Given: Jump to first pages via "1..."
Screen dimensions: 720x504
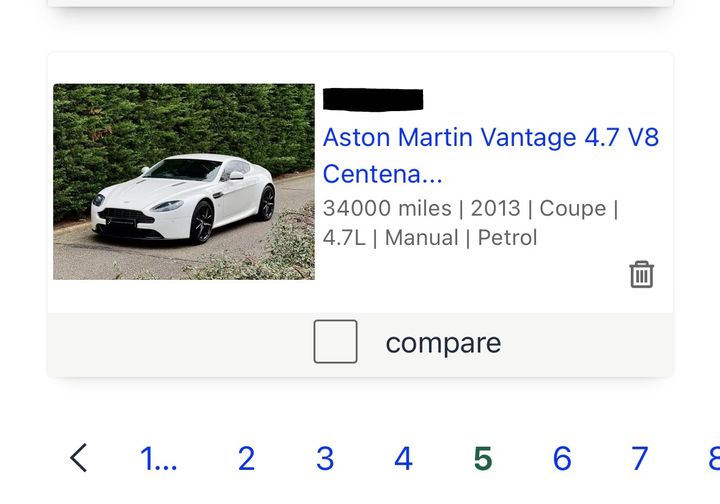Looking at the screenshot, I should click(158, 458).
